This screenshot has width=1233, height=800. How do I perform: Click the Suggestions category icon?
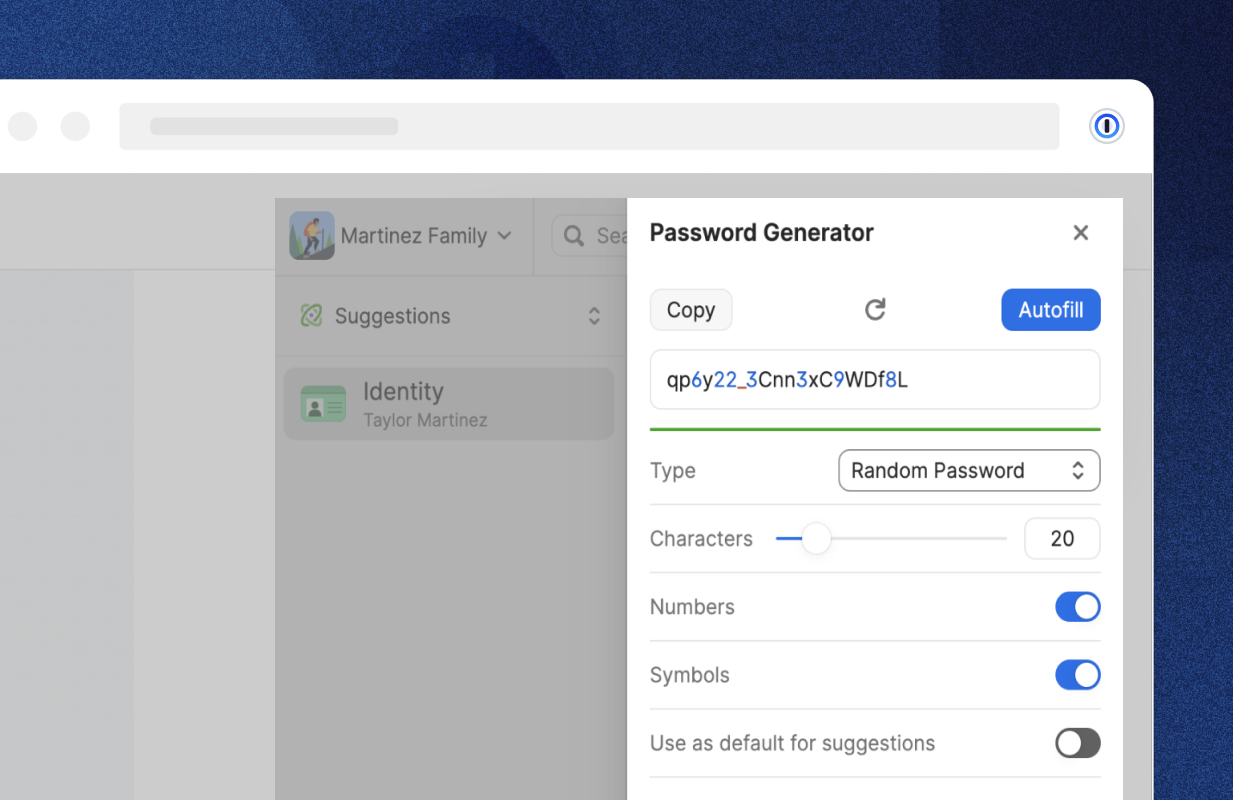tap(311, 316)
